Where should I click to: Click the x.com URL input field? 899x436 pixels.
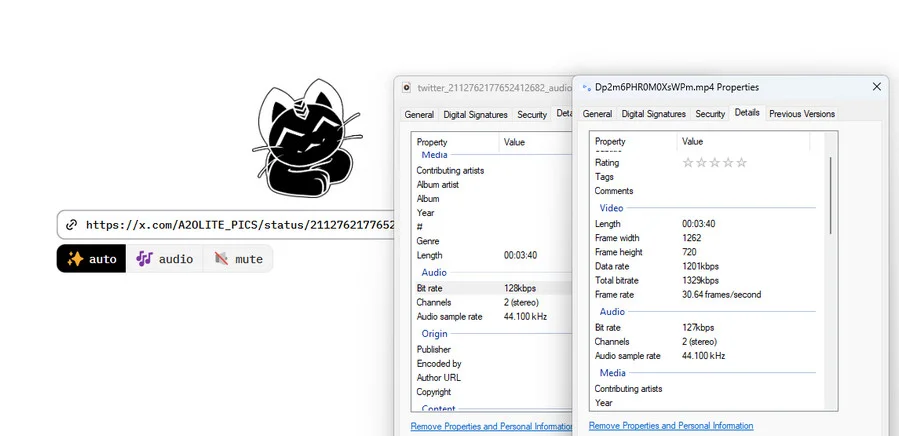(x=226, y=225)
